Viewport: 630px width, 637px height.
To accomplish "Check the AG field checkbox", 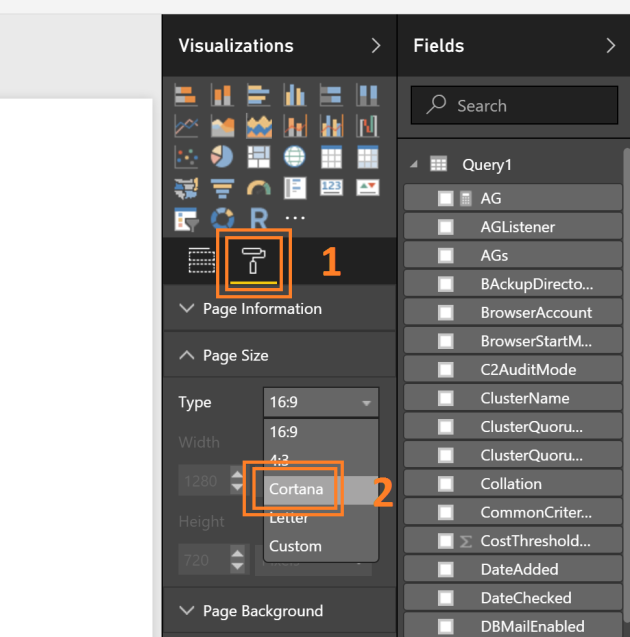I will click(x=446, y=199).
